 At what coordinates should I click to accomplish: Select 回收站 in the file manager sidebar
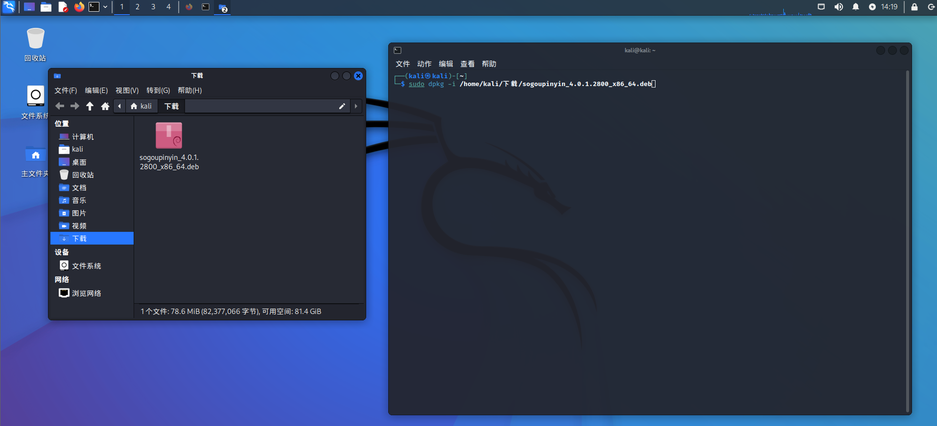pyautogui.click(x=92, y=175)
